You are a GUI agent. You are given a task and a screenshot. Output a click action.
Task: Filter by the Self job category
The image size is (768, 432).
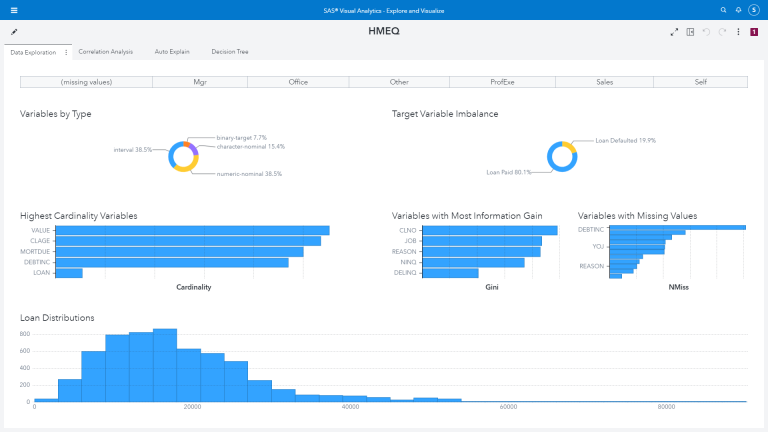click(x=700, y=82)
